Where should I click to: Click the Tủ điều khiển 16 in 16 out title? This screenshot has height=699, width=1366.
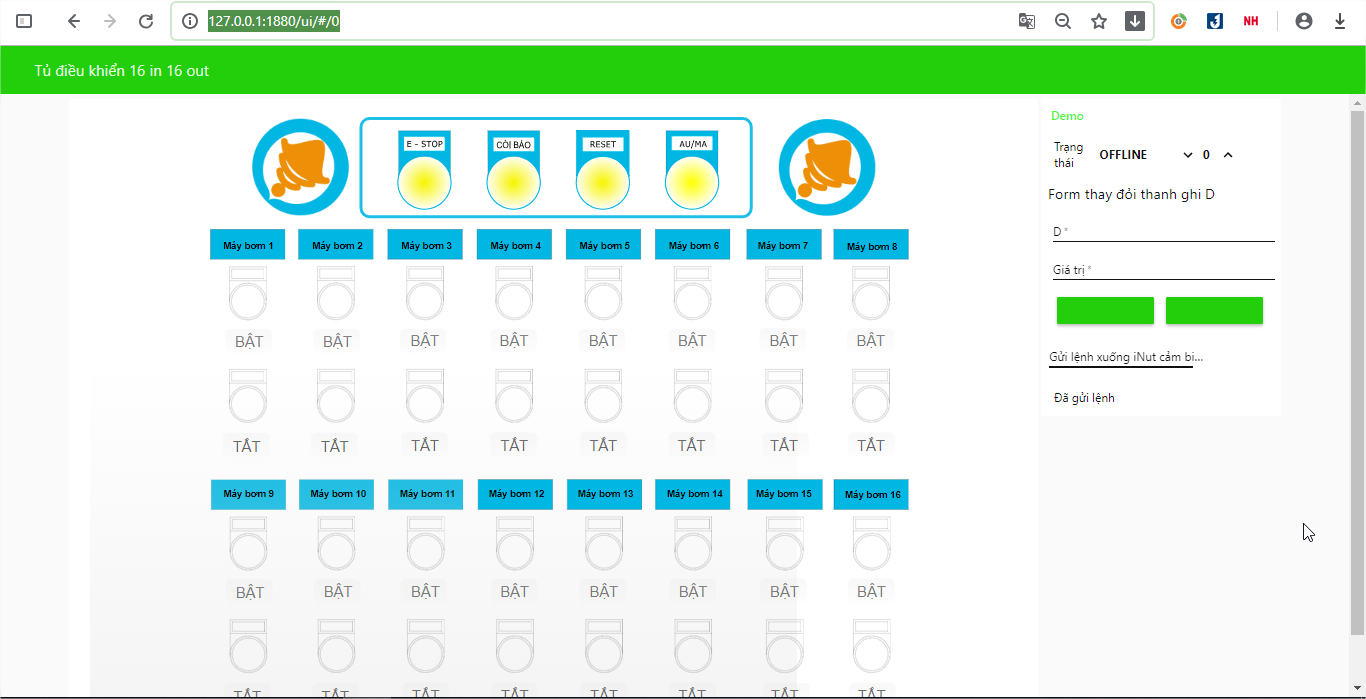[122, 71]
